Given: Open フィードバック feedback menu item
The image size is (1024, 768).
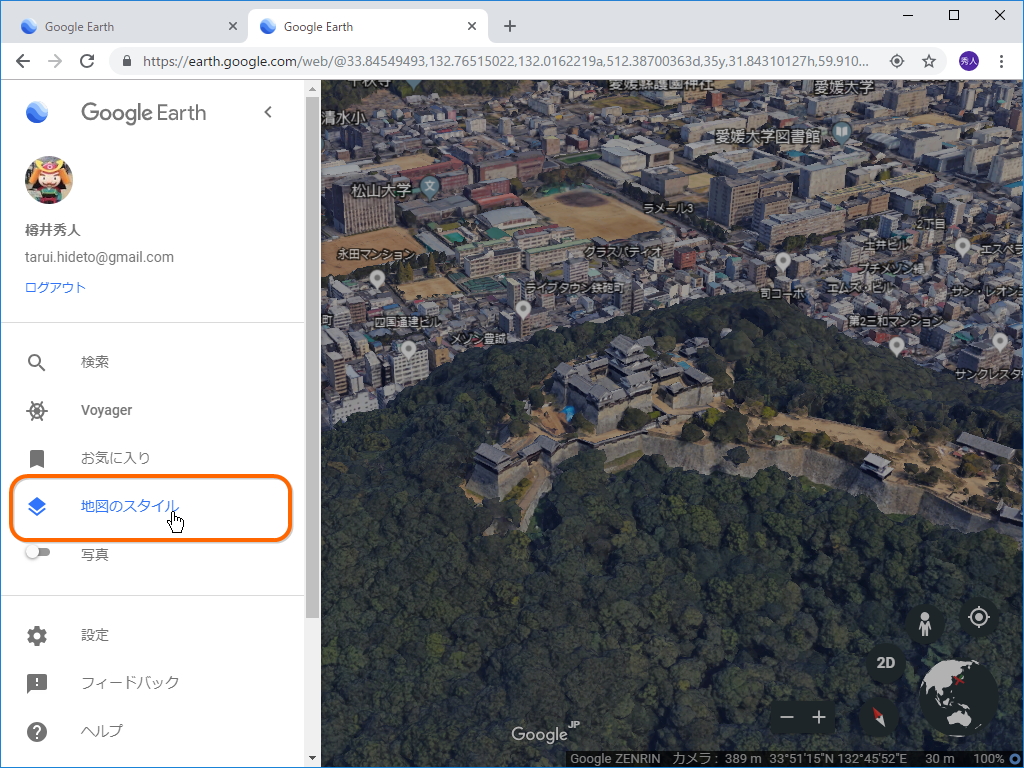Looking at the screenshot, I should tap(153, 682).
